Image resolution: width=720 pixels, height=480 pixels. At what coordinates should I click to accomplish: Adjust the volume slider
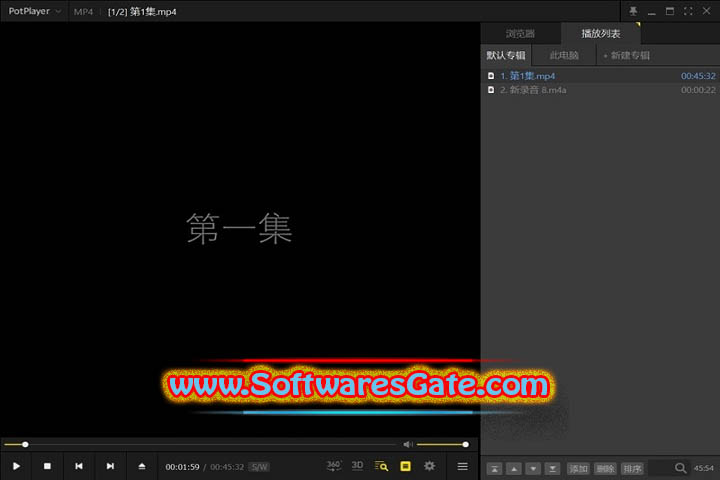pyautogui.click(x=443, y=444)
